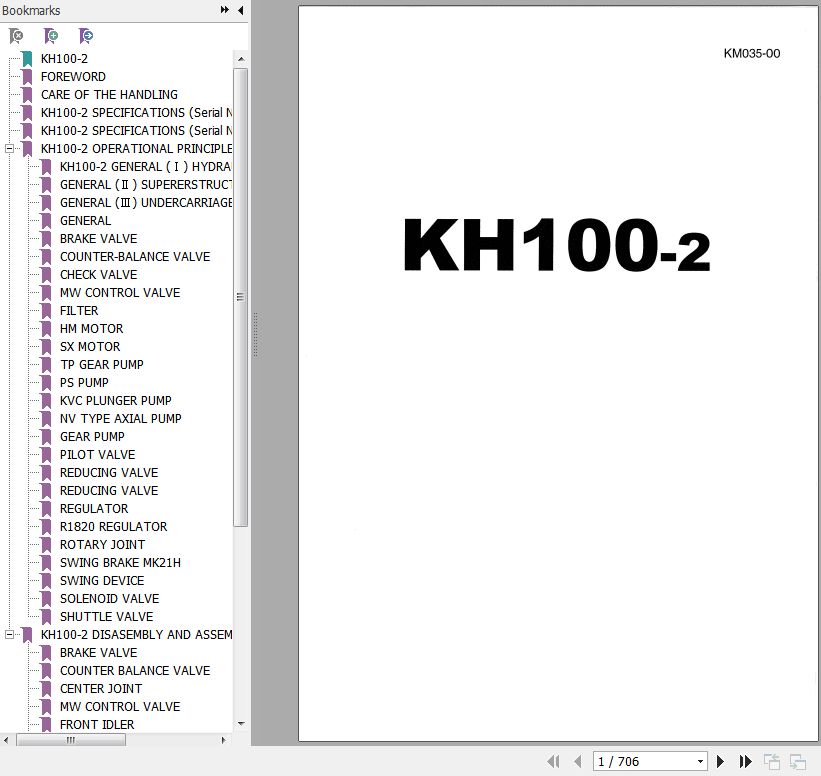This screenshot has height=776, width=821.
Task: Open the page number dropdown arrow
Action: pos(700,761)
